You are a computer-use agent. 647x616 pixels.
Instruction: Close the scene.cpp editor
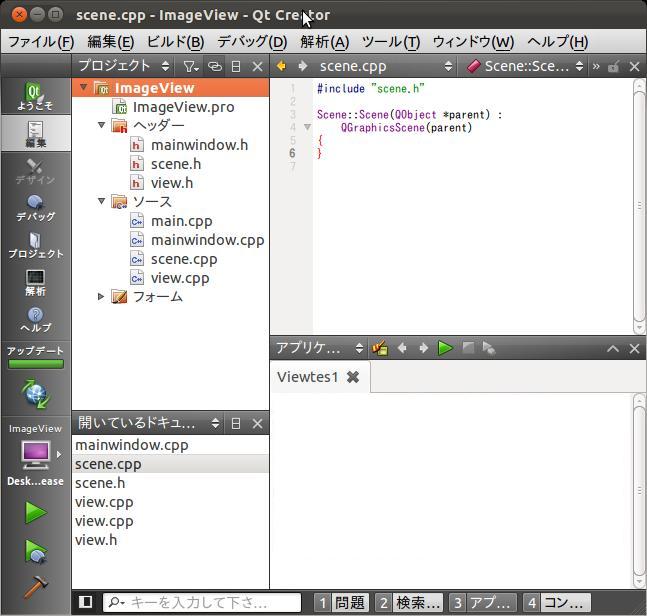pos(634,66)
